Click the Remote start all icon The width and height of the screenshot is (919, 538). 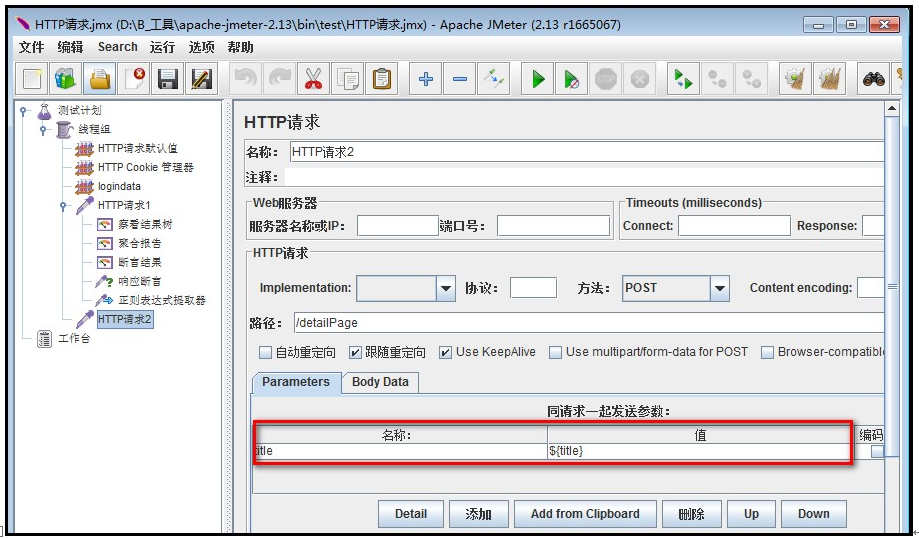click(x=683, y=79)
